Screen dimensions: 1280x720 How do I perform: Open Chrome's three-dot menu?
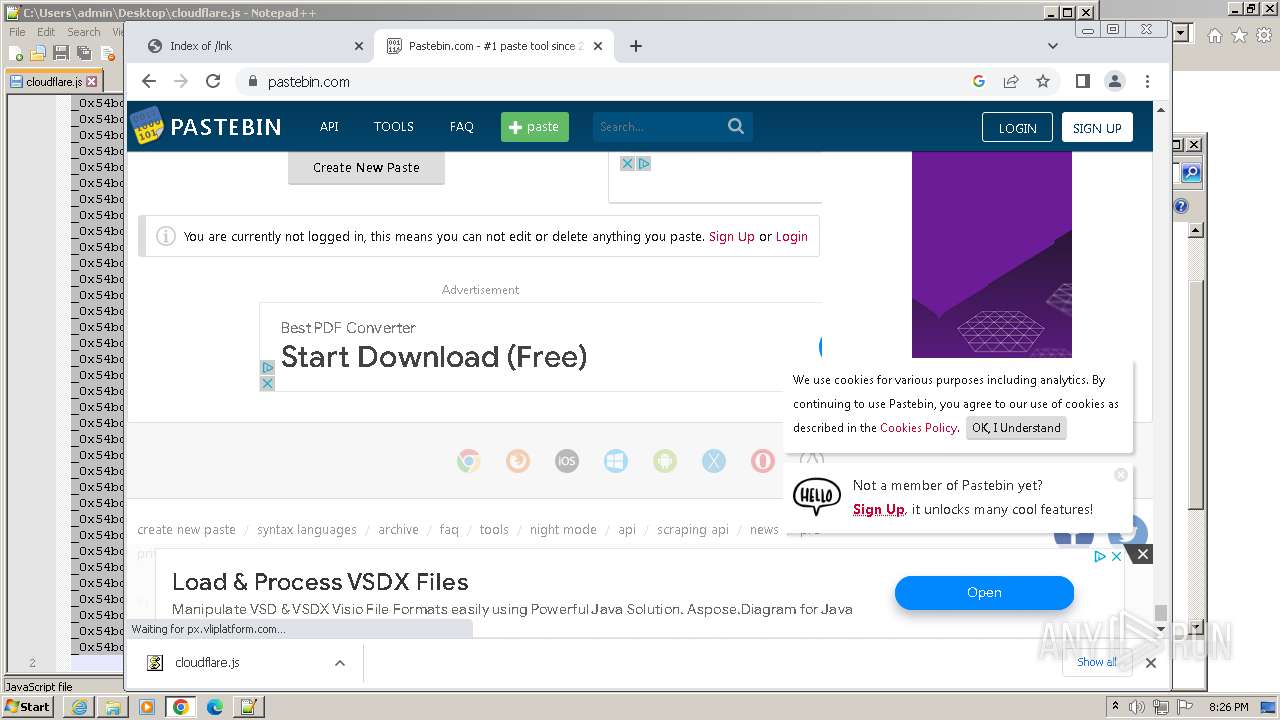coord(1147,81)
